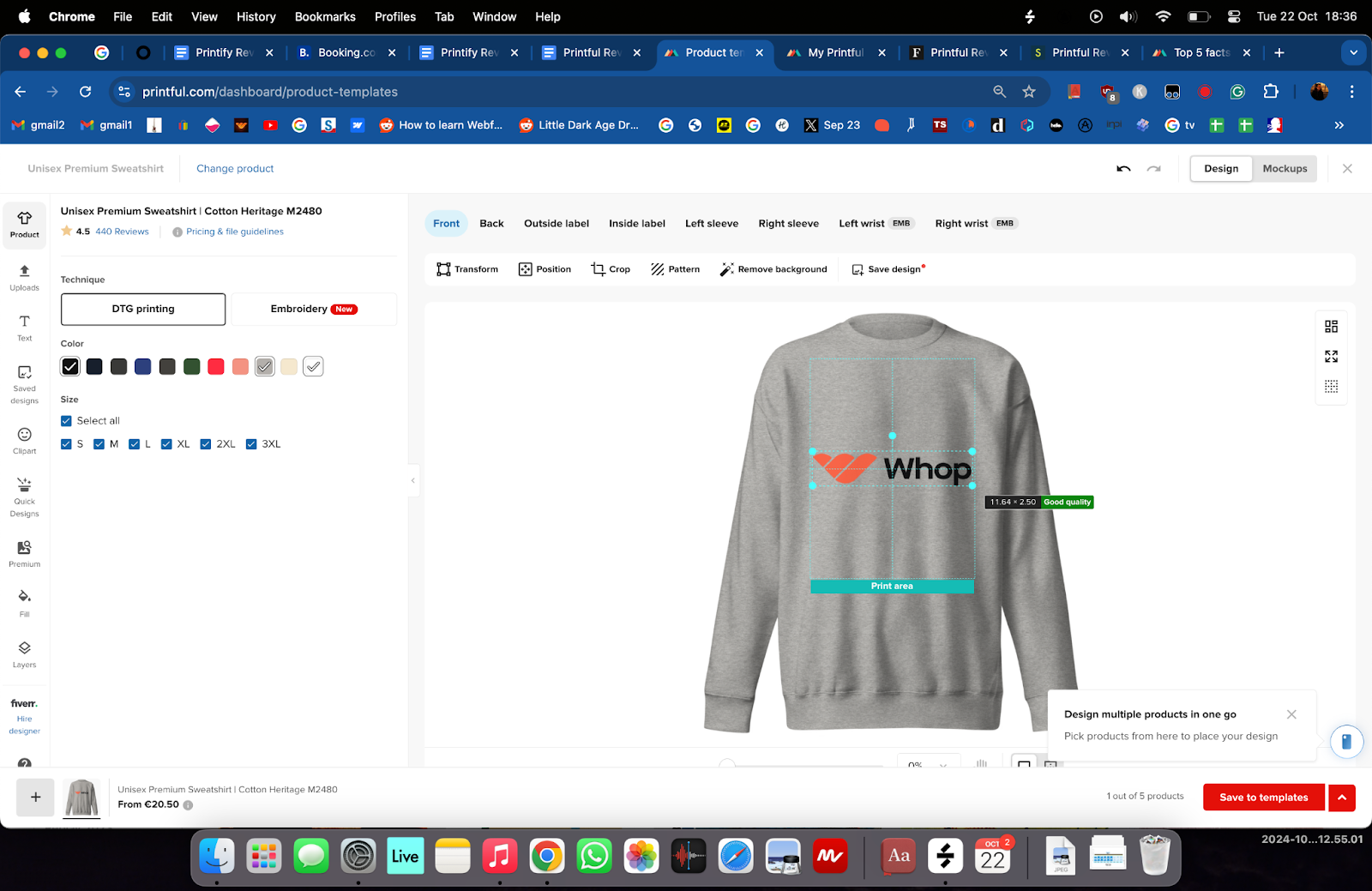Image resolution: width=1372 pixels, height=891 pixels.
Task: Expand the Save to templates options chevron
Action: tap(1341, 797)
